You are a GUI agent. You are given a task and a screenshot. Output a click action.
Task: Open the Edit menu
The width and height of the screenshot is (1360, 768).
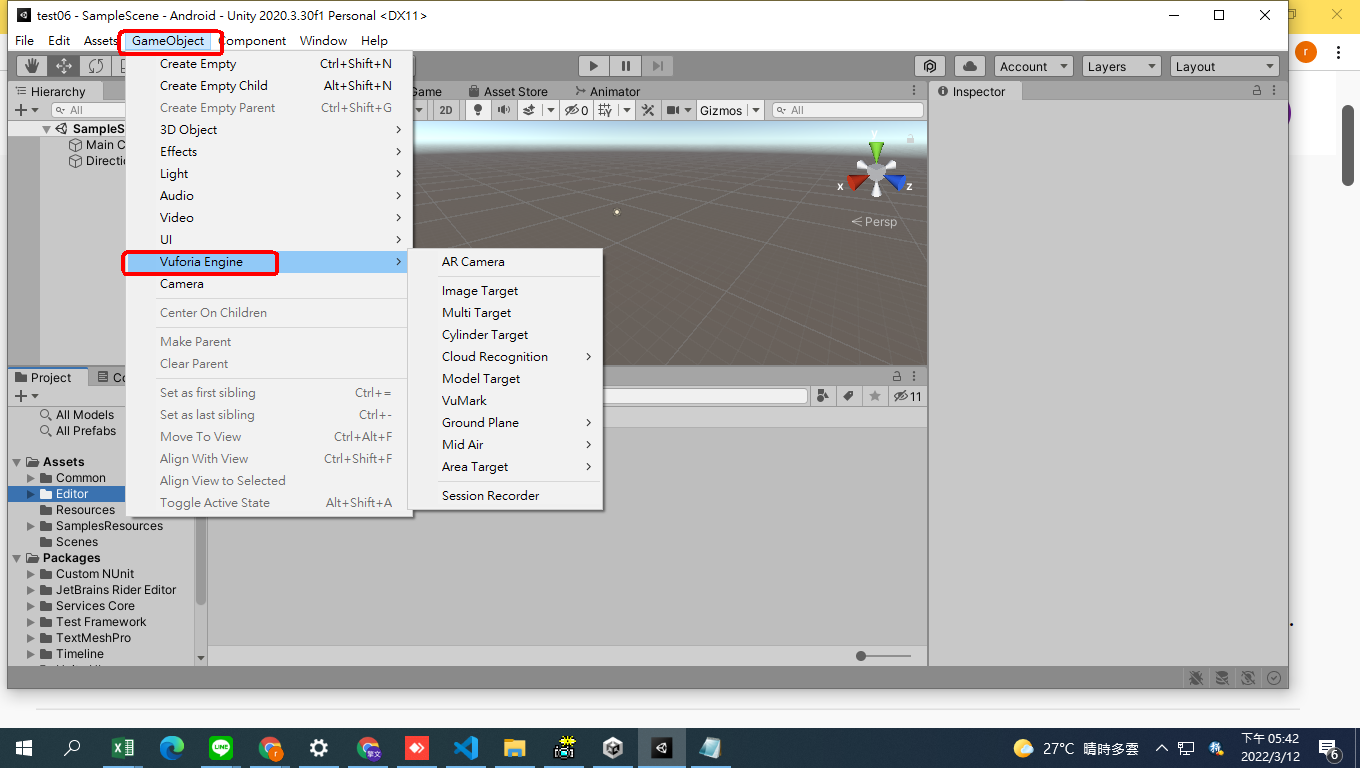(x=59, y=41)
